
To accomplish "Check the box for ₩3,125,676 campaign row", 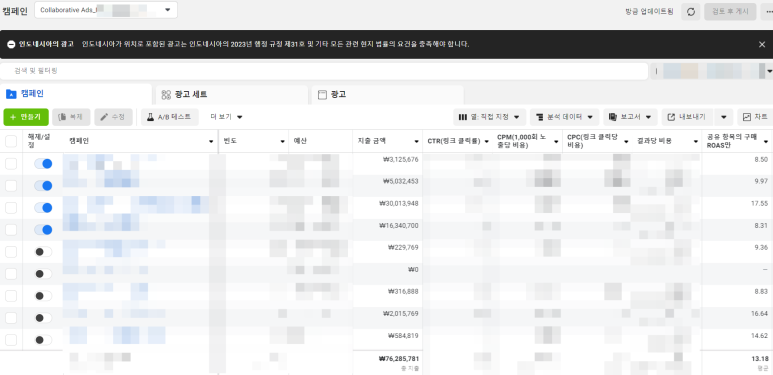I will (x=11, y=164).
